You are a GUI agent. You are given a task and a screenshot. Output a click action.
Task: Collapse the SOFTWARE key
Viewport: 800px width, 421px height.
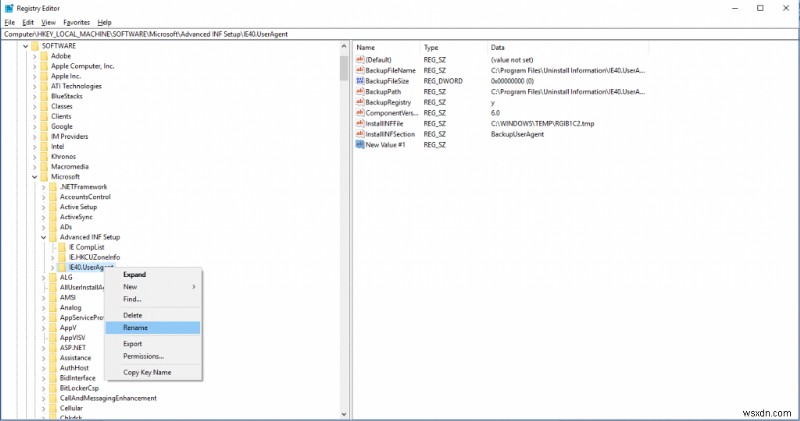(x=25, y=46)
